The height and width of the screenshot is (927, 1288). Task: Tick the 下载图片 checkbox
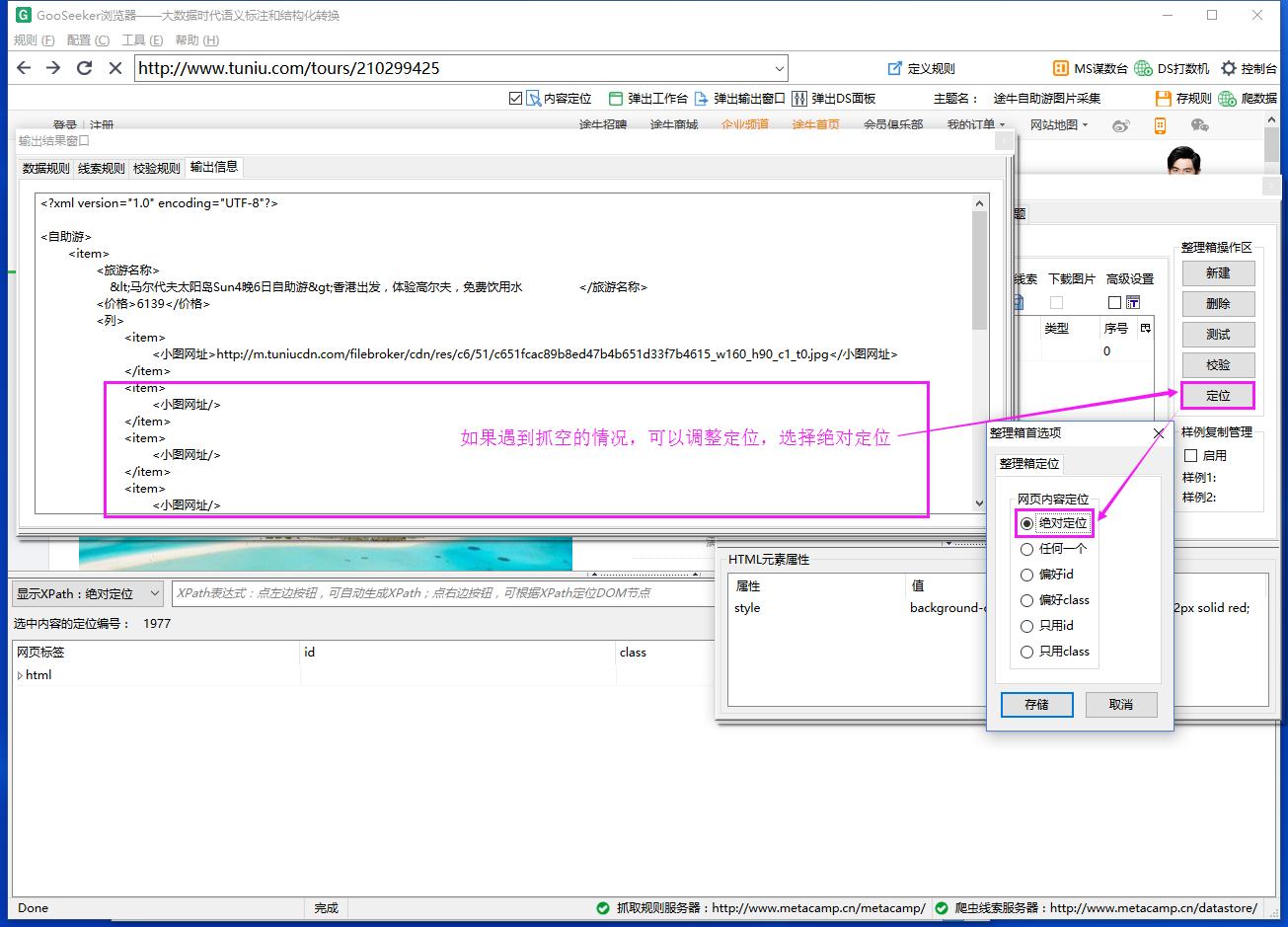pos(1057,302)
